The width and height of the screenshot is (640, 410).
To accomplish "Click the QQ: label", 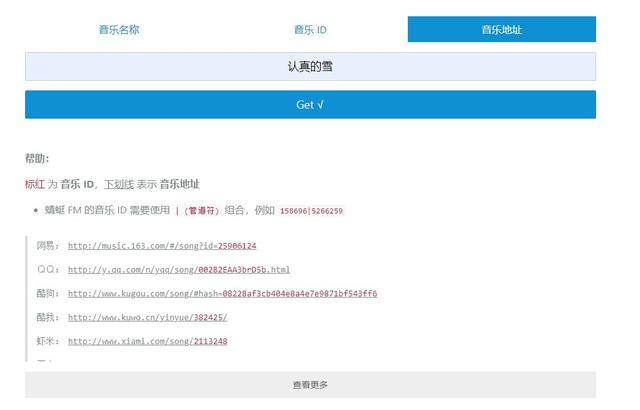I will coord(48,269).
